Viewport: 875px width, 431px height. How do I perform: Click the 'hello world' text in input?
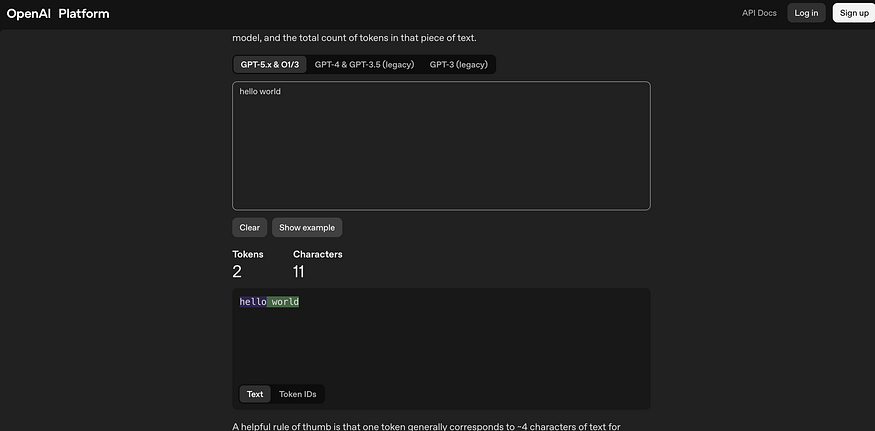point(260,92)
